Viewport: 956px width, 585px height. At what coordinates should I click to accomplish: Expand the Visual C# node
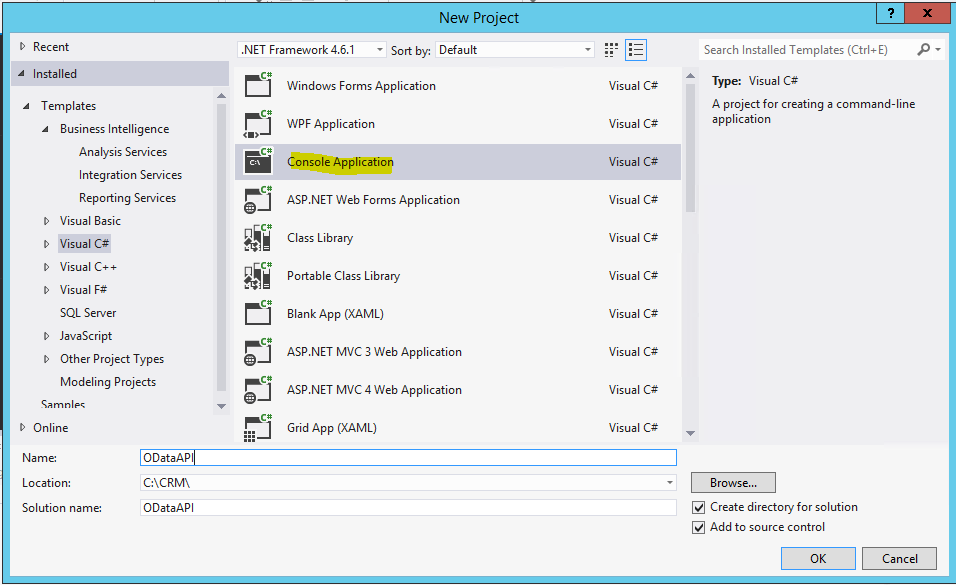[x=46, y=244]
